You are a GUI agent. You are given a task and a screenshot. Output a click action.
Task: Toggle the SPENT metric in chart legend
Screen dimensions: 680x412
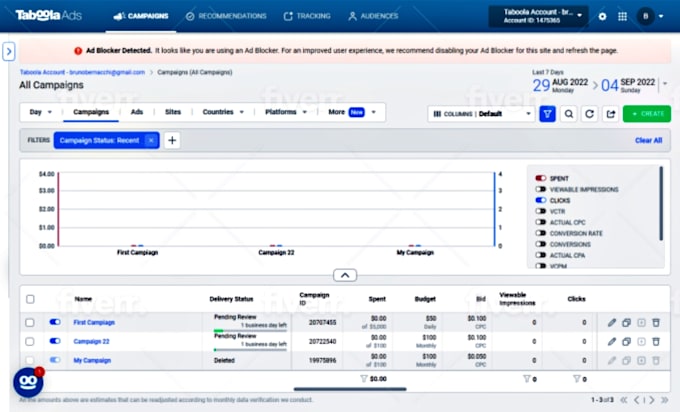pyautogui.click(x=540, y=178)
